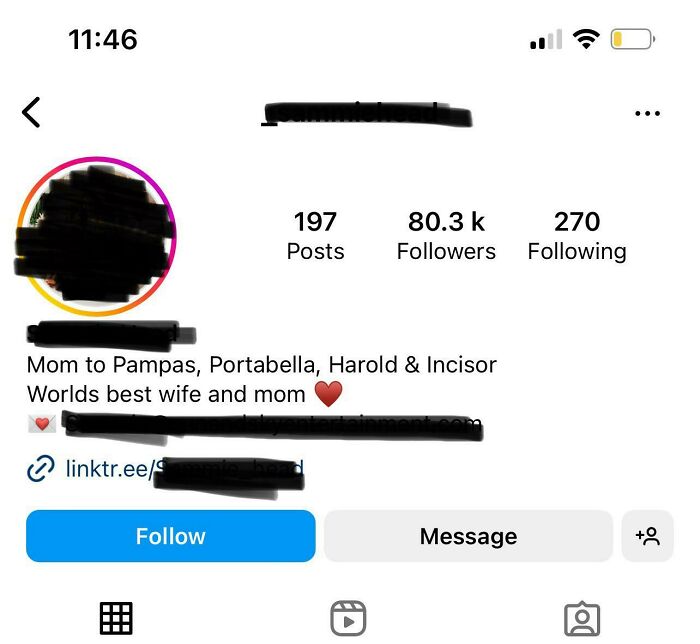Screen dimensions: 700x644
Task: Tap the back arrow icon
Action: (31, 112)
